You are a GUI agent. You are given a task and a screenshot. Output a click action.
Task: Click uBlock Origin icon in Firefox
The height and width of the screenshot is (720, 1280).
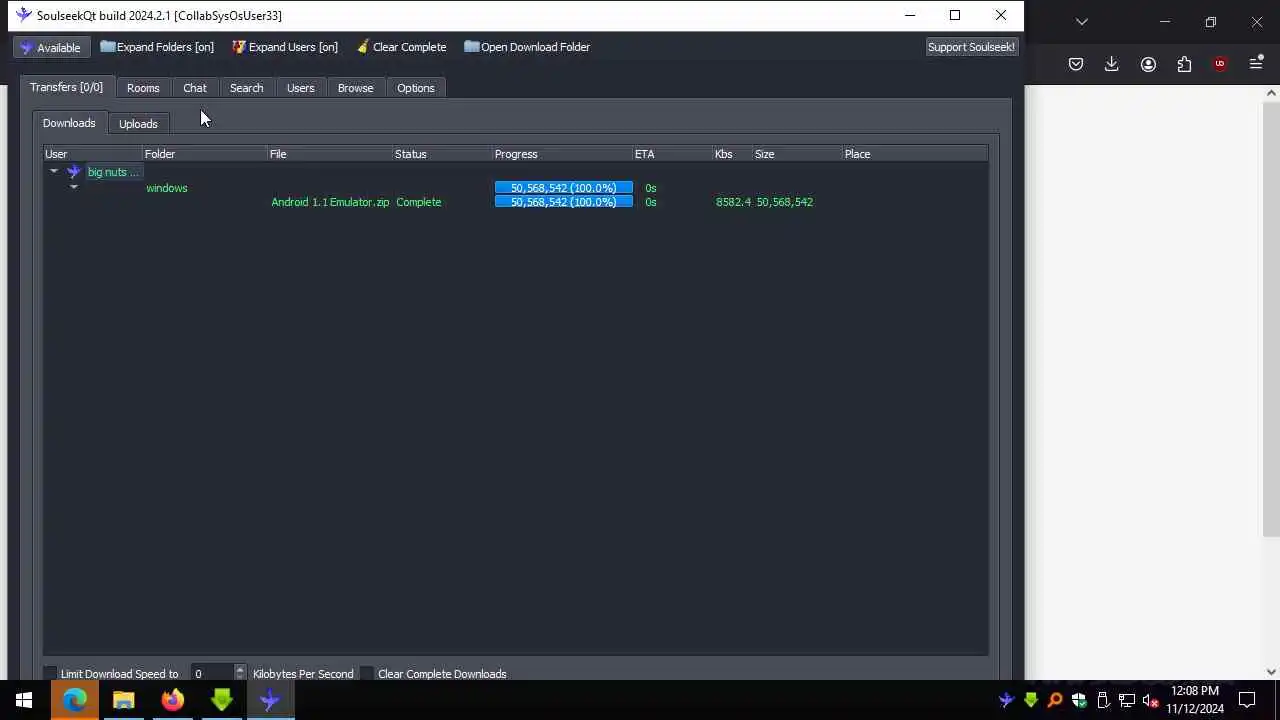pos(1219,64)
